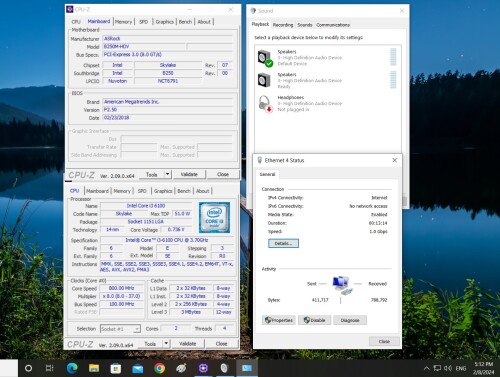Image resolution: width=500 pixels, height=377 pixels.
Task: Click the BIOS version P2.50 field
Action: pos(168,110)
